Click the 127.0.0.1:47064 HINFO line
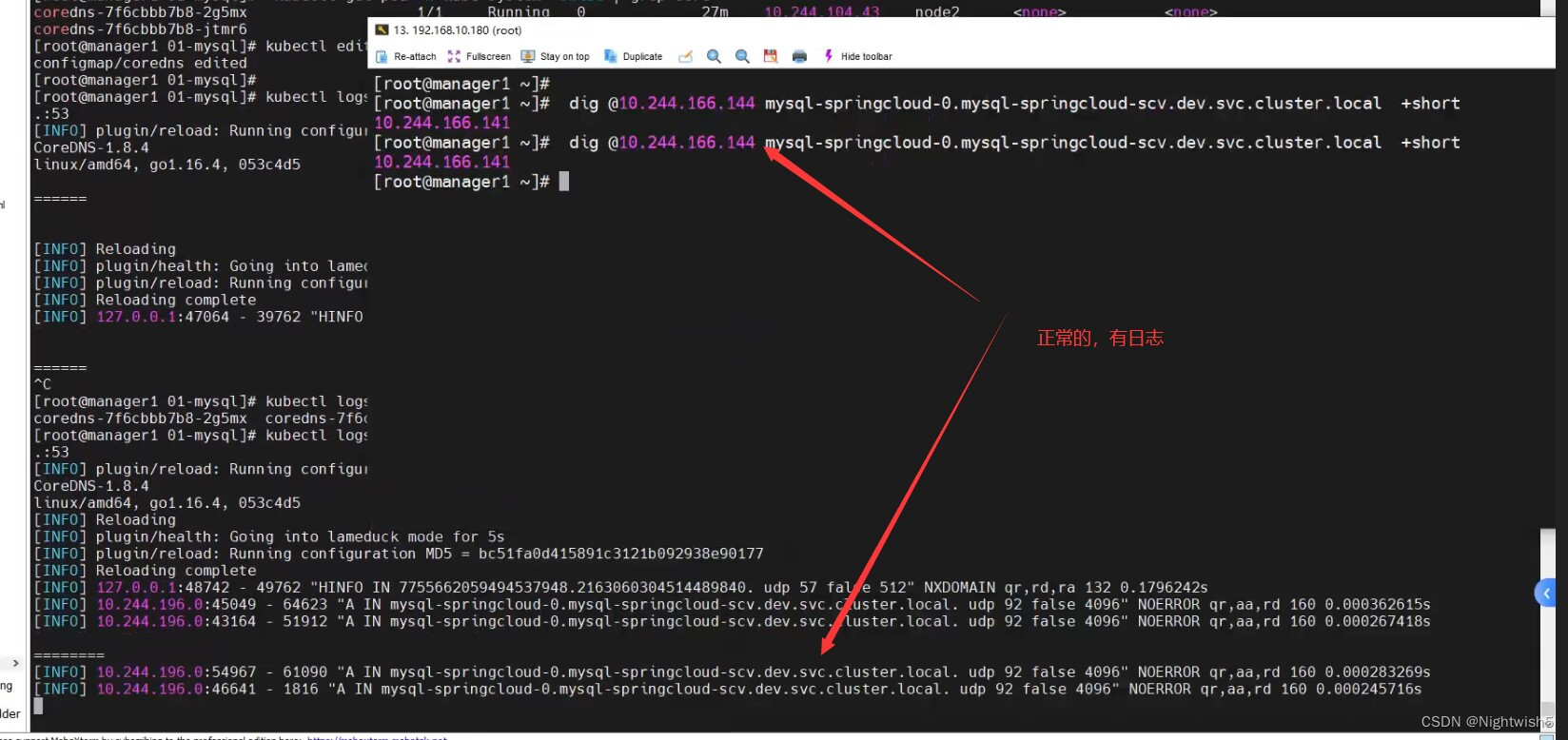The height and width of the screenshot is (740, 1568). [x=198, y=317]
